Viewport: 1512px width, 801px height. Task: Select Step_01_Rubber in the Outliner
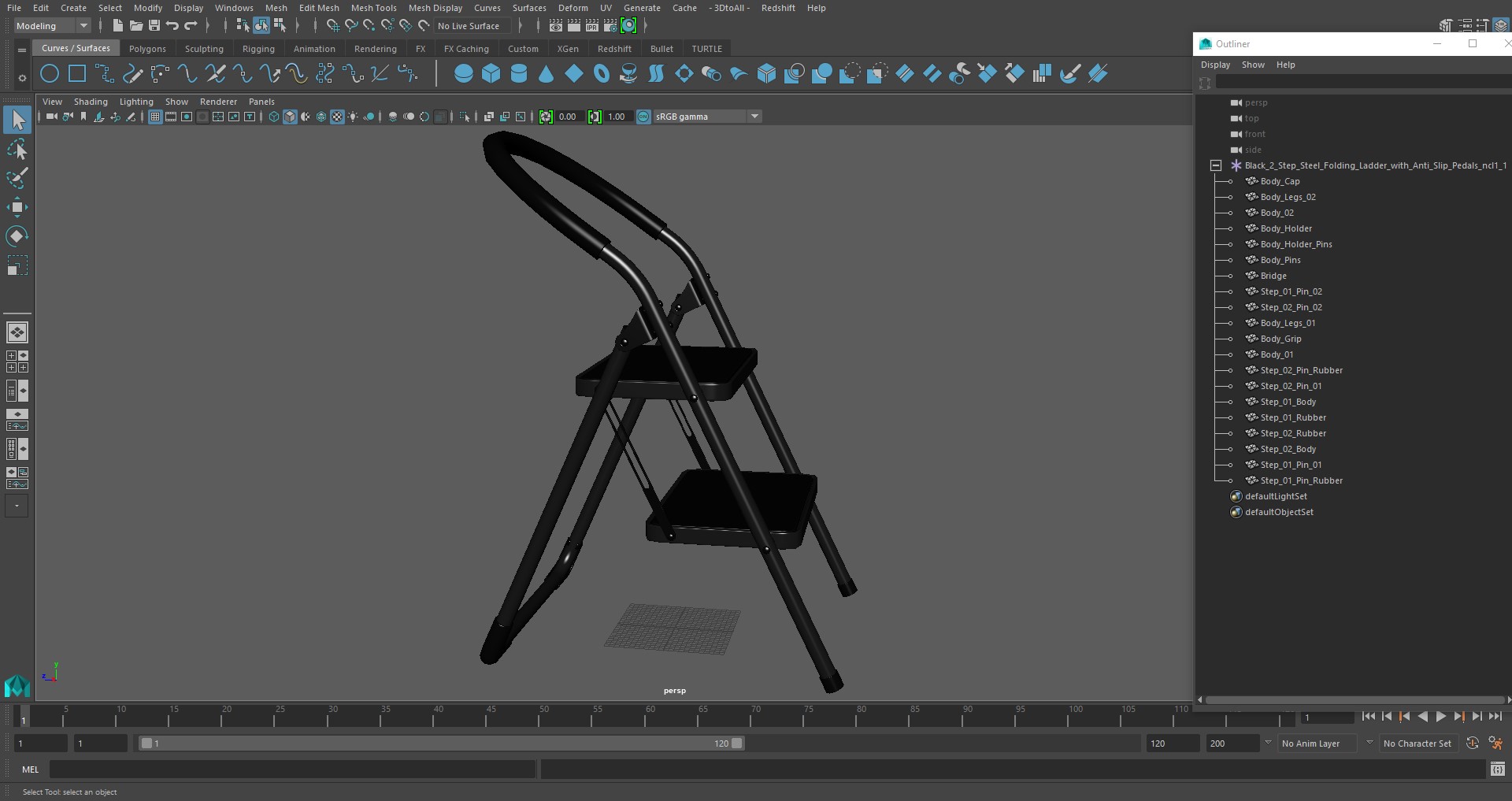click(1293, 417)
